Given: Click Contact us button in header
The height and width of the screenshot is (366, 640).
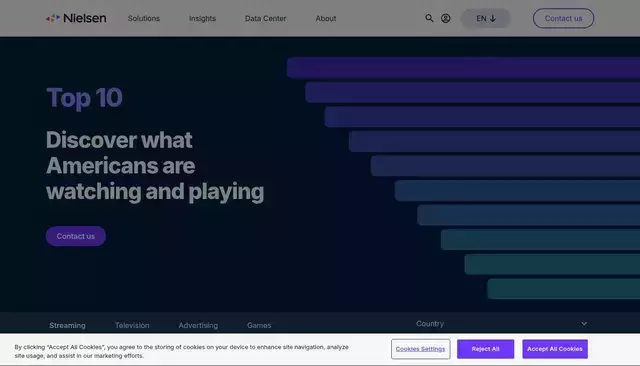Looking at the screenshot, I should pos(563,18).
